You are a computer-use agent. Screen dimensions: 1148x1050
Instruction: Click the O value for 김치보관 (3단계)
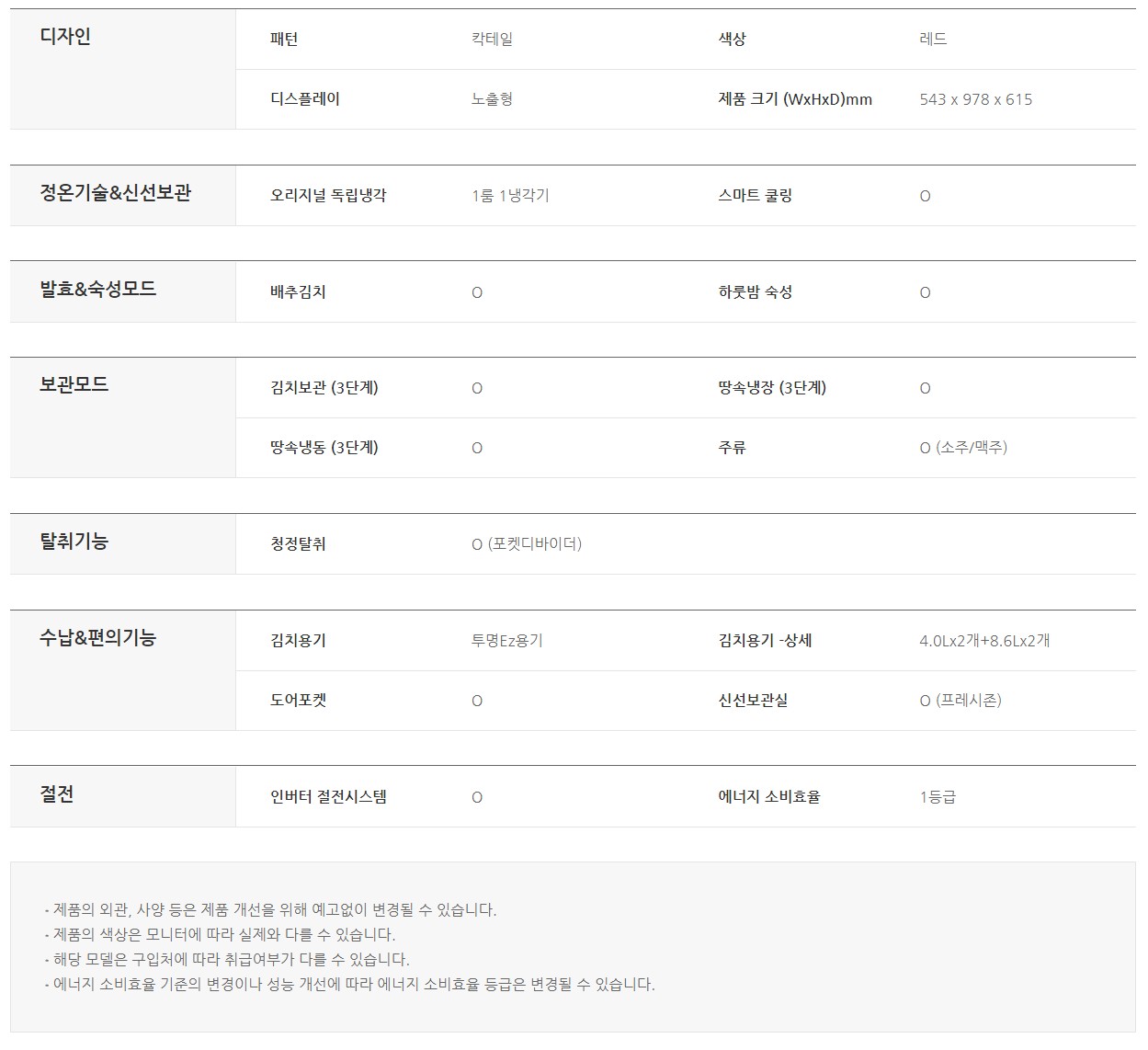476,389
